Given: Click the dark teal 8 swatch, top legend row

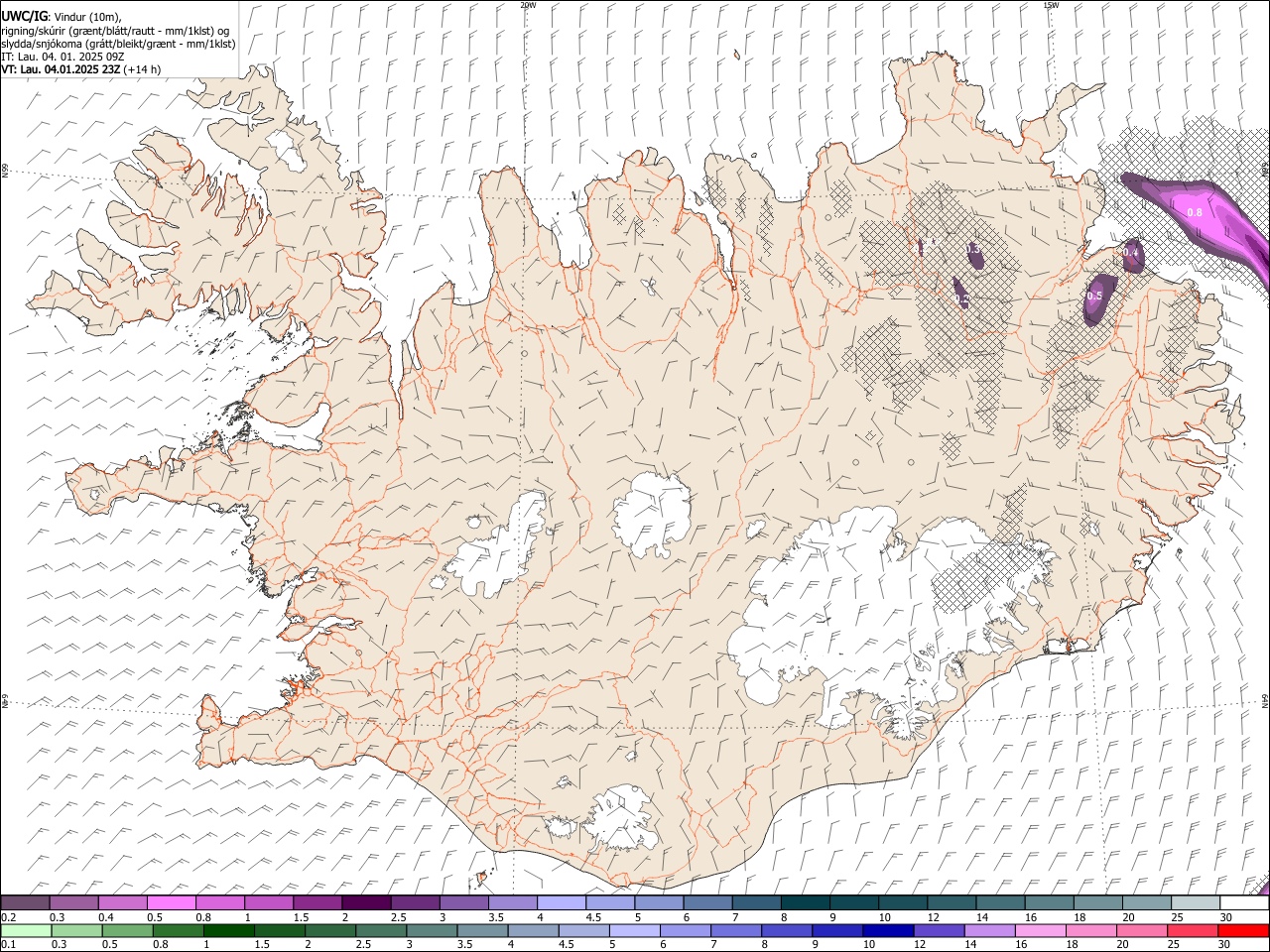Looking at the screenshot, I should coord(806,902).
